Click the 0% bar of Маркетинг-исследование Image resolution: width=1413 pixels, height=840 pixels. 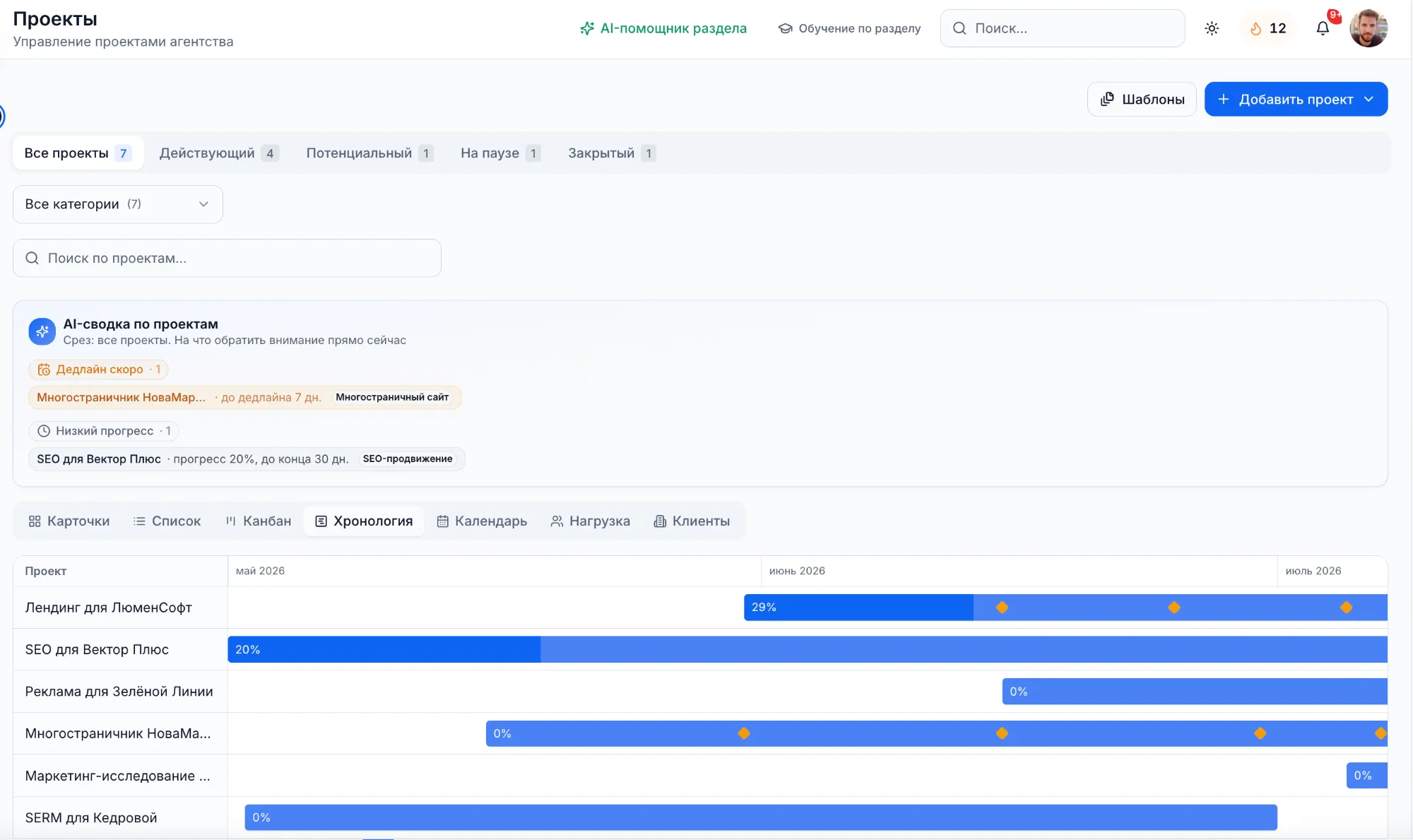[1367, 776]
